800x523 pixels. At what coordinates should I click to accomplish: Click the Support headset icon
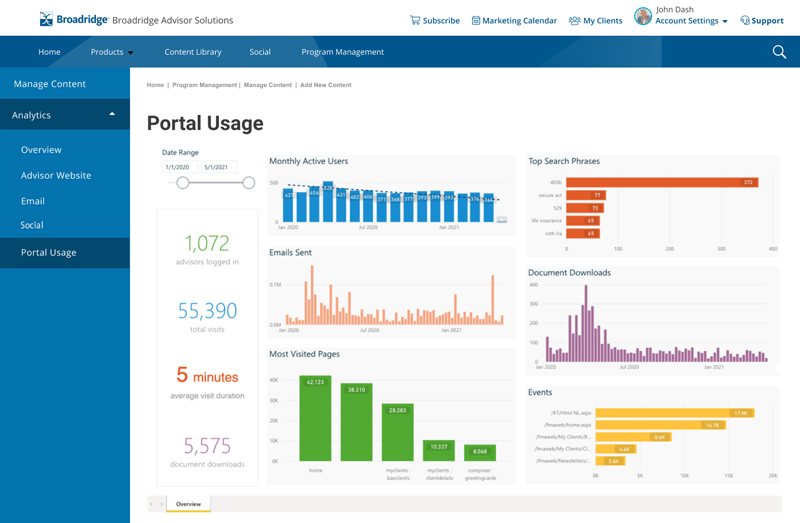(x=745, y=20)
